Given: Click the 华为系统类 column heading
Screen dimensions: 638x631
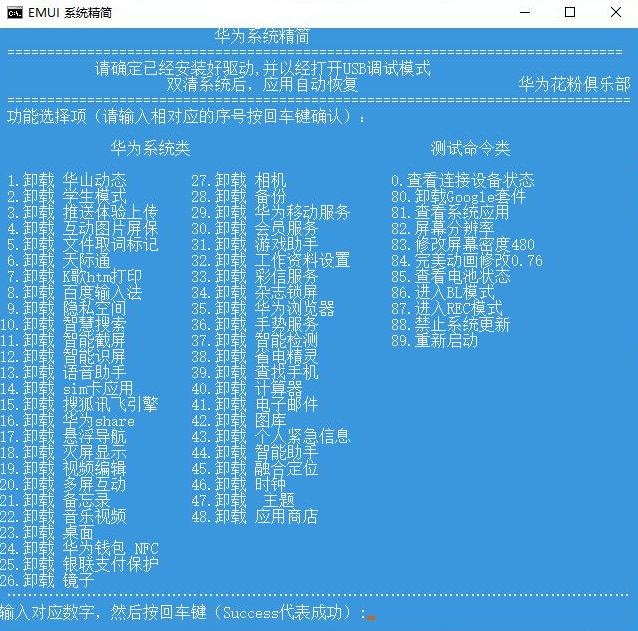Looking at the screenshot, I should 150,149.
